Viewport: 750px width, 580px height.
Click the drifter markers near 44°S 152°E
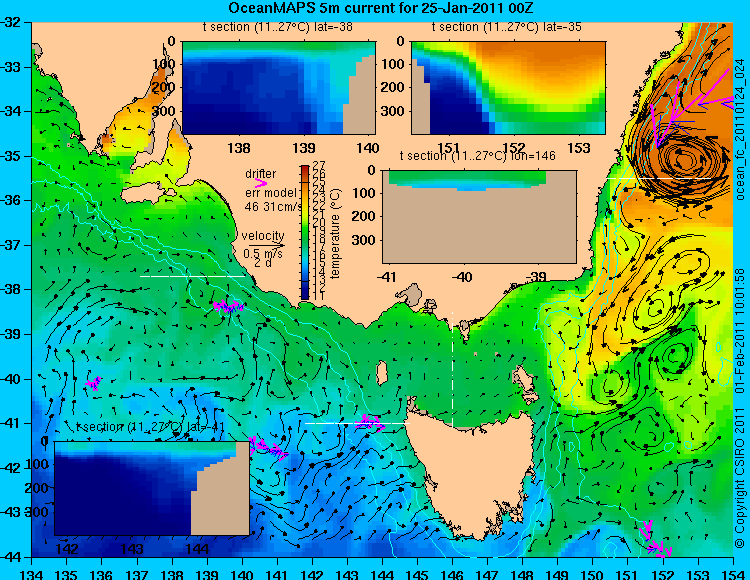click(656, 539)
